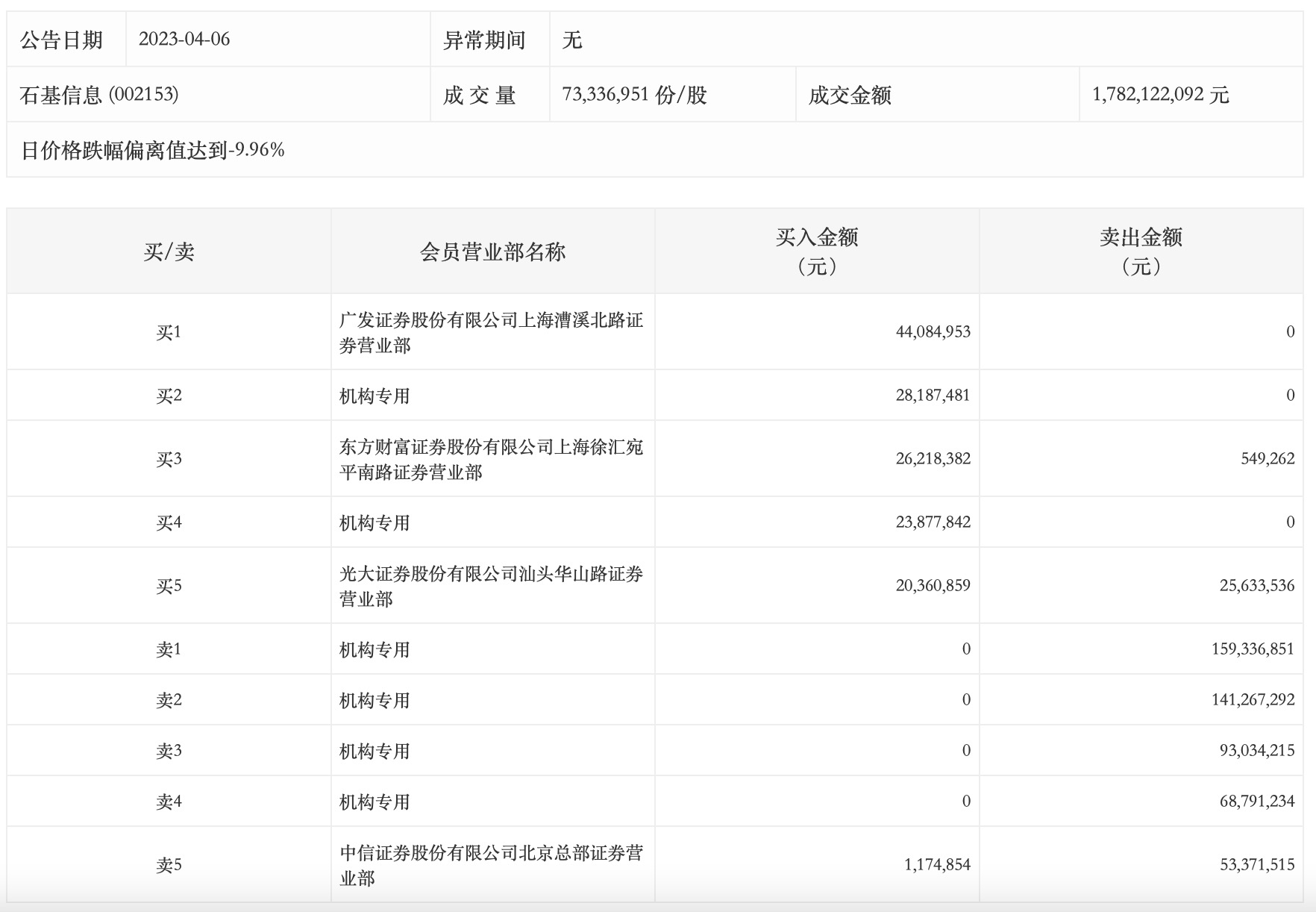Click 机构专用 in the 卖3 row

(375, 752)
